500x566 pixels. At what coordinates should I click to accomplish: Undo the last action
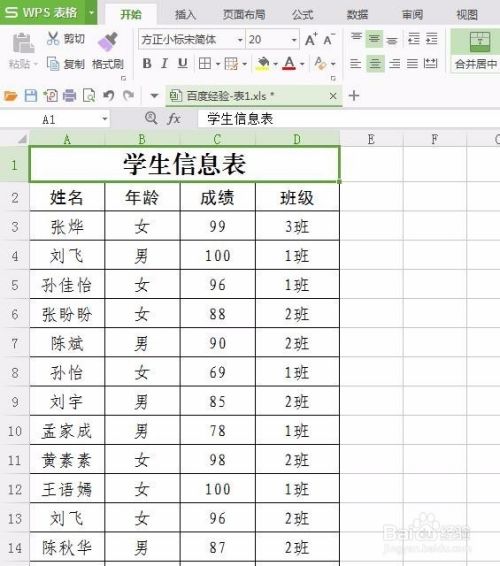pos(109,96)
